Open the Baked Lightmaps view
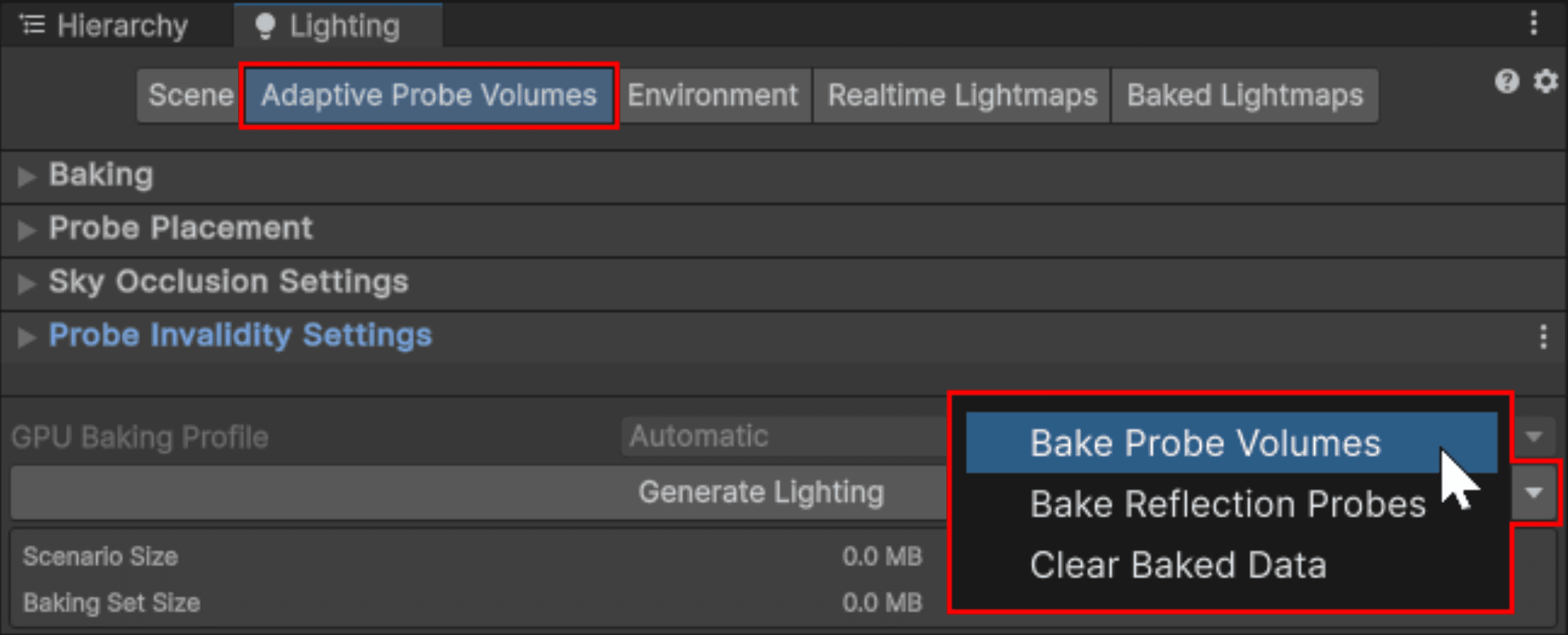The width and height of the screenshot is (1568, 635). pyautogui.click(x=1244, y=95)
